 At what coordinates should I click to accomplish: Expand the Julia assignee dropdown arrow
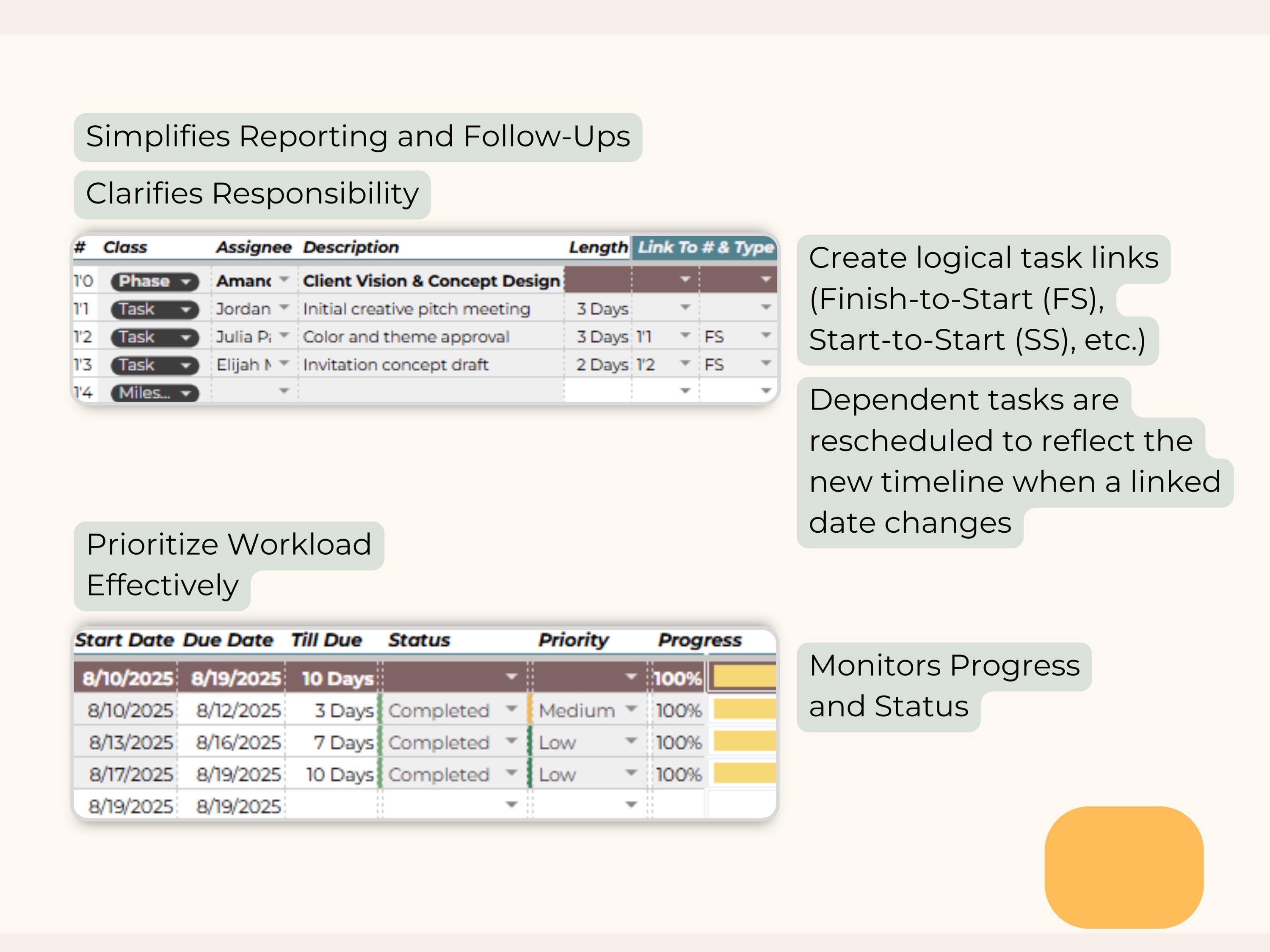[284, 336]
